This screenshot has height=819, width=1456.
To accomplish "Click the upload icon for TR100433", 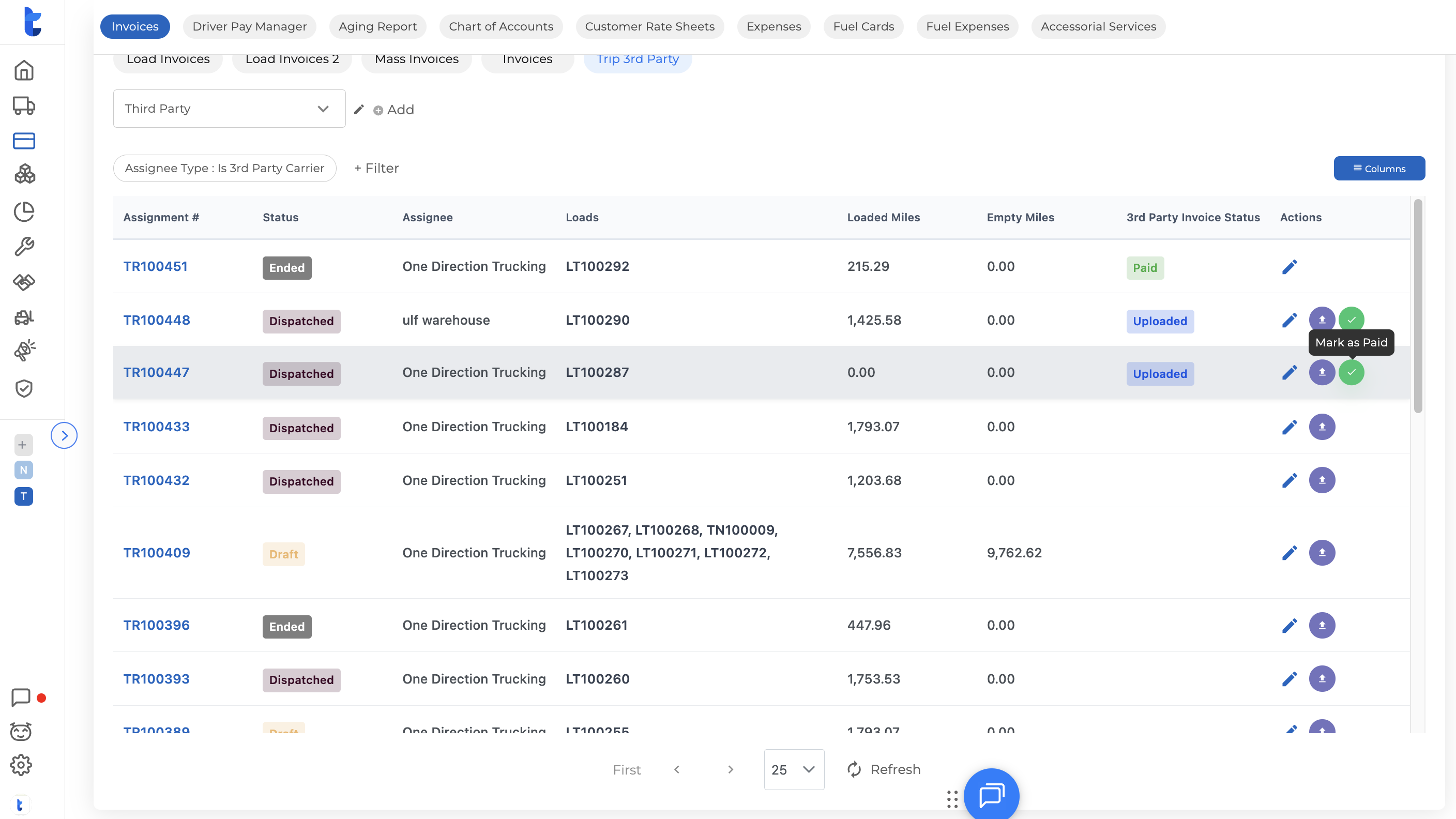I will coord(1322,427).
